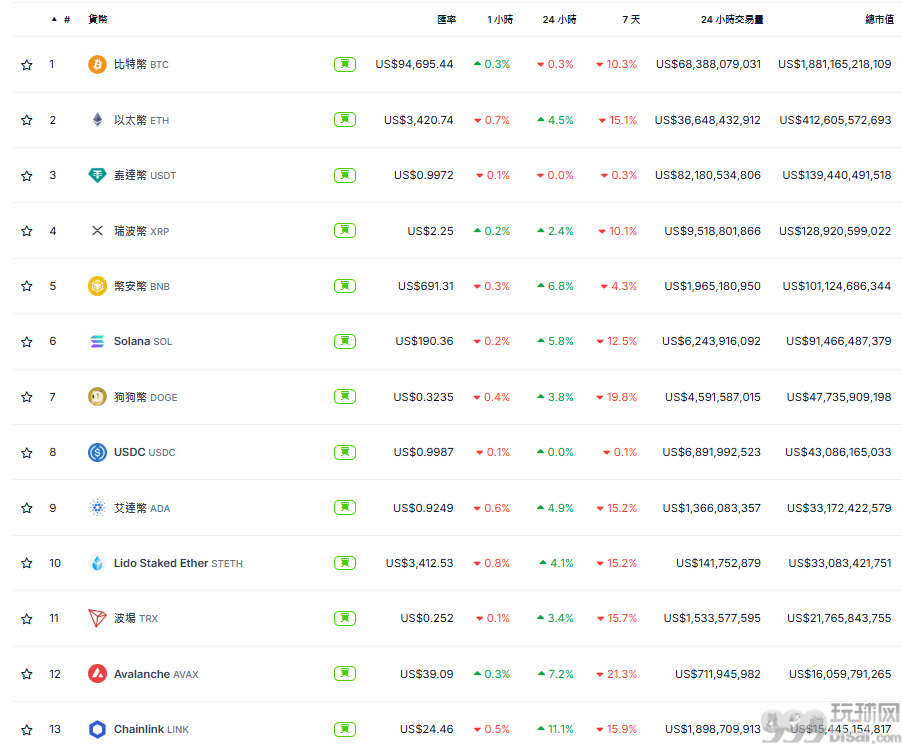Click USDT 24h volume US$82,180,534,806

click(708, 175)
